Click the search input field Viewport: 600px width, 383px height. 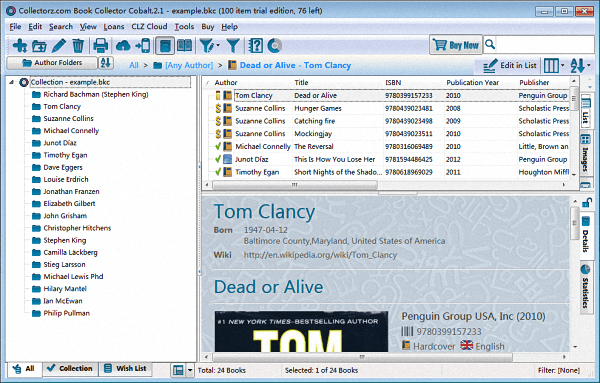pos(545,45)
